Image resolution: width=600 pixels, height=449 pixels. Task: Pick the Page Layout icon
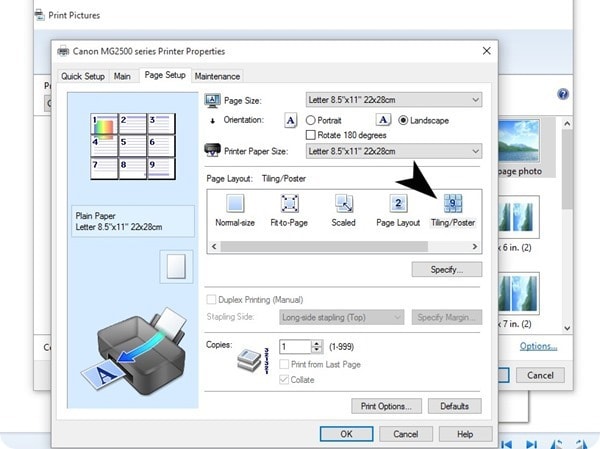click(x=398, y=203)
